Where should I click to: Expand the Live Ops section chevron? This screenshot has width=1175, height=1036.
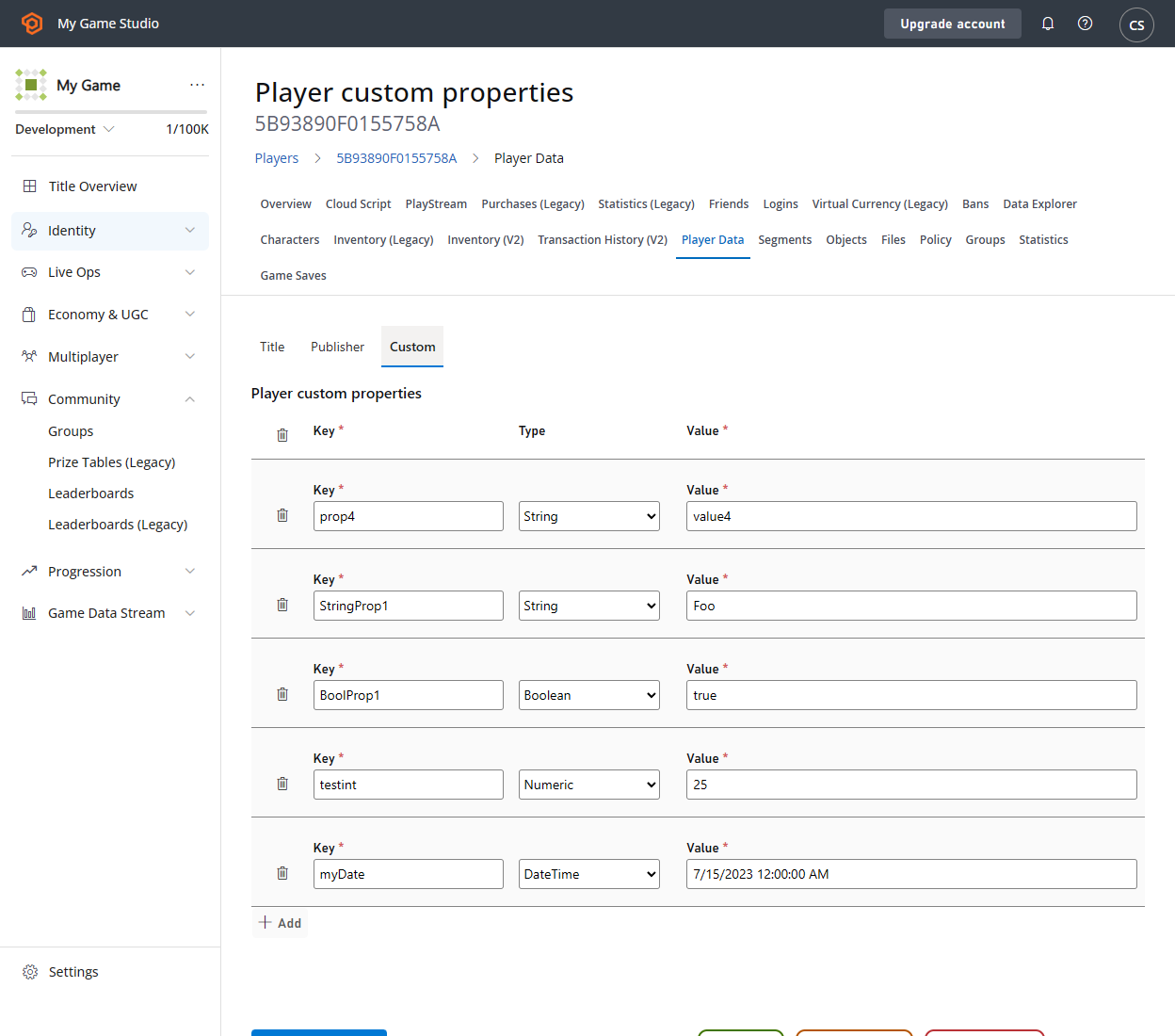point(190,272)
